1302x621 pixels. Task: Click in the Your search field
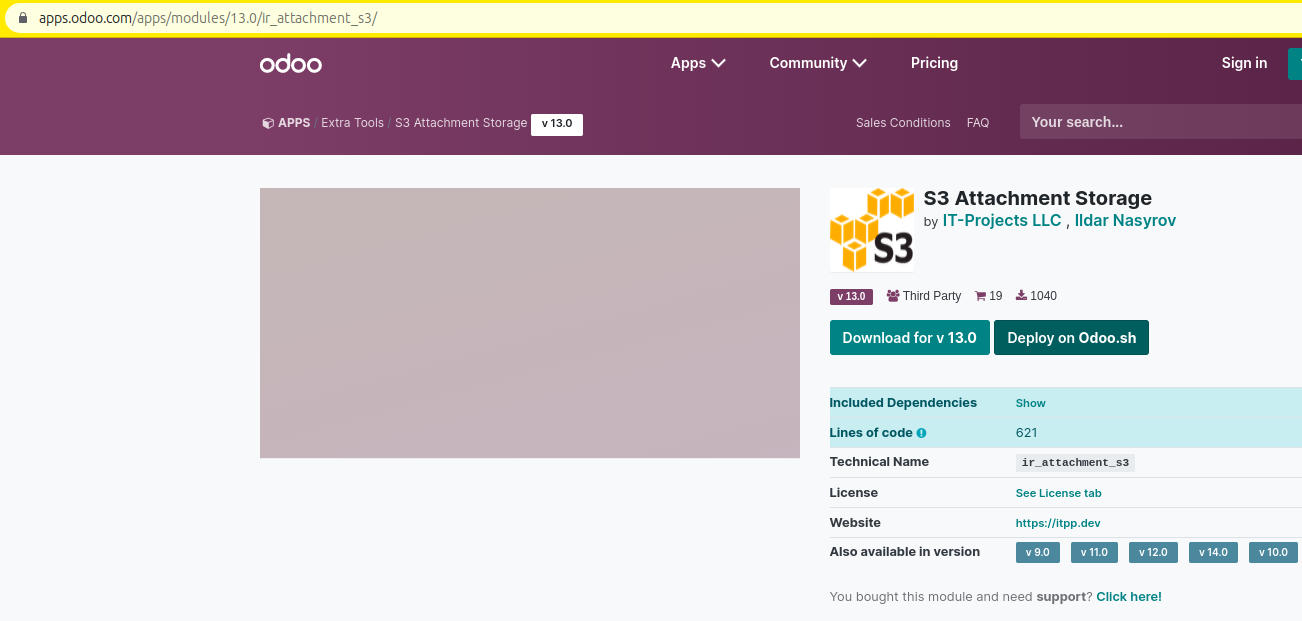coord(1160,122)
